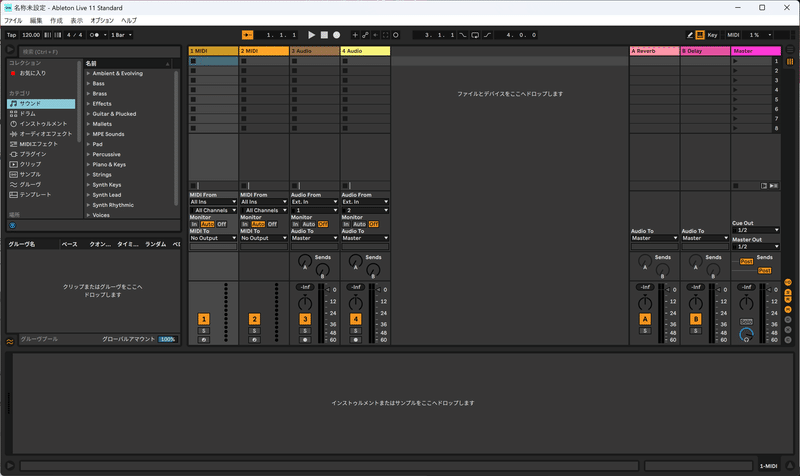800x476 pixels.
Task: Expand the Bass folder
Action: click(88, 84)
